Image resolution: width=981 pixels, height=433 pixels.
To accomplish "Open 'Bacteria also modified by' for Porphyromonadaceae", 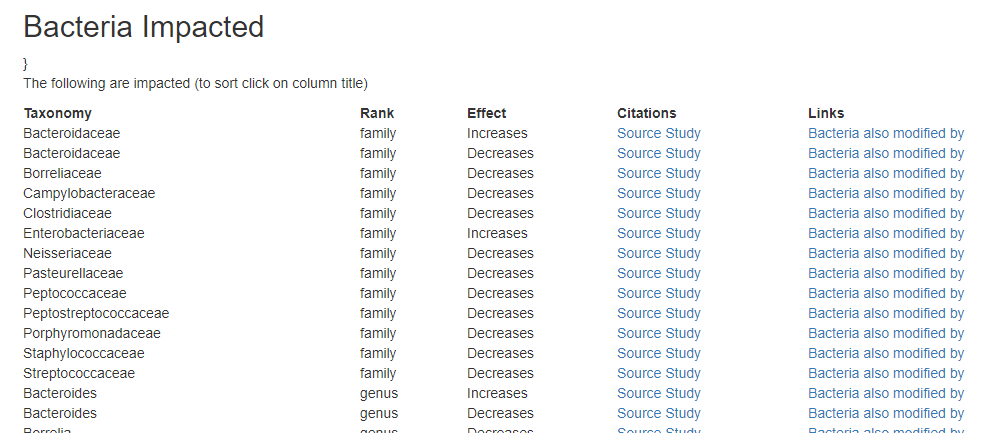I will (x=885, y=333).
